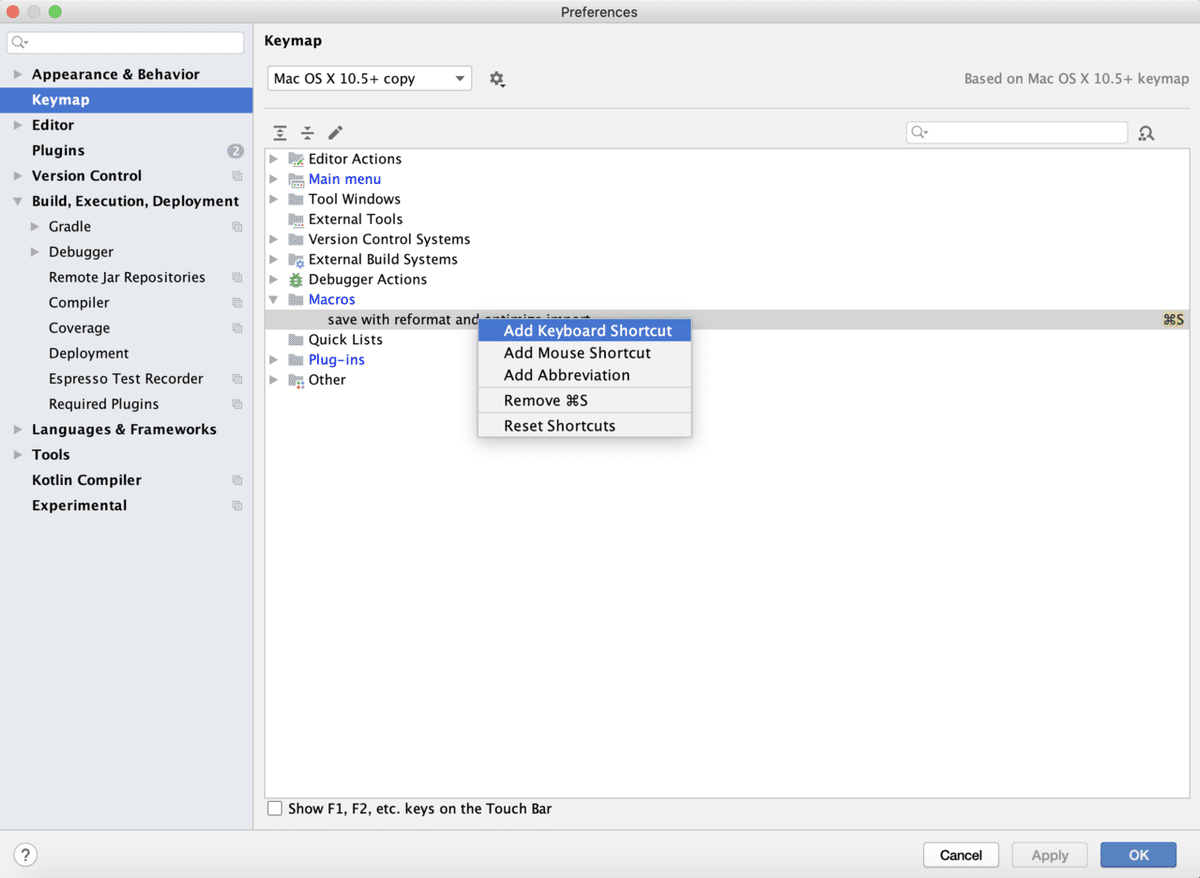Viewport: 1200px width, 878px height.
Task: Click the OK button
Action: click(x=1139, y=855)
